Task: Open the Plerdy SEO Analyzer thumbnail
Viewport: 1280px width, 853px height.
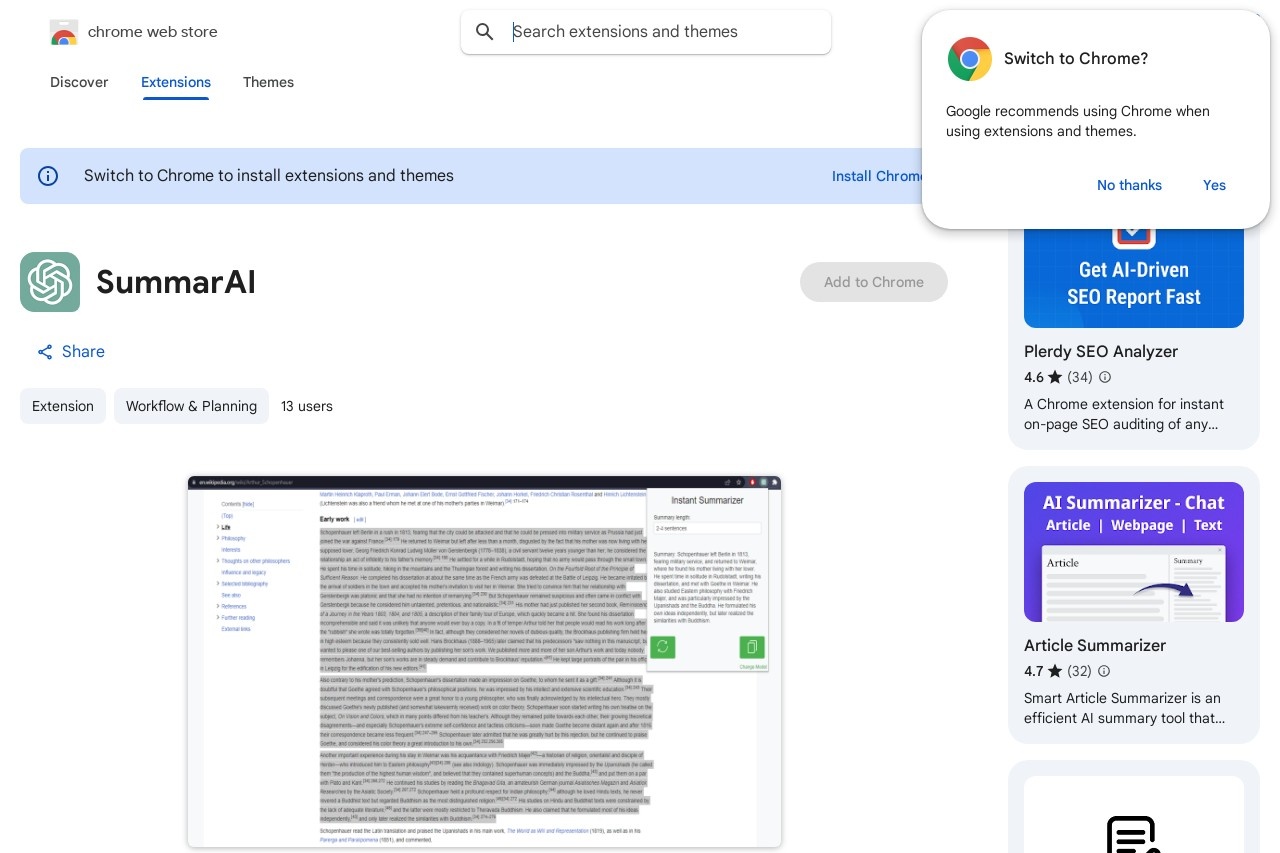Action: pos(1134,276)
